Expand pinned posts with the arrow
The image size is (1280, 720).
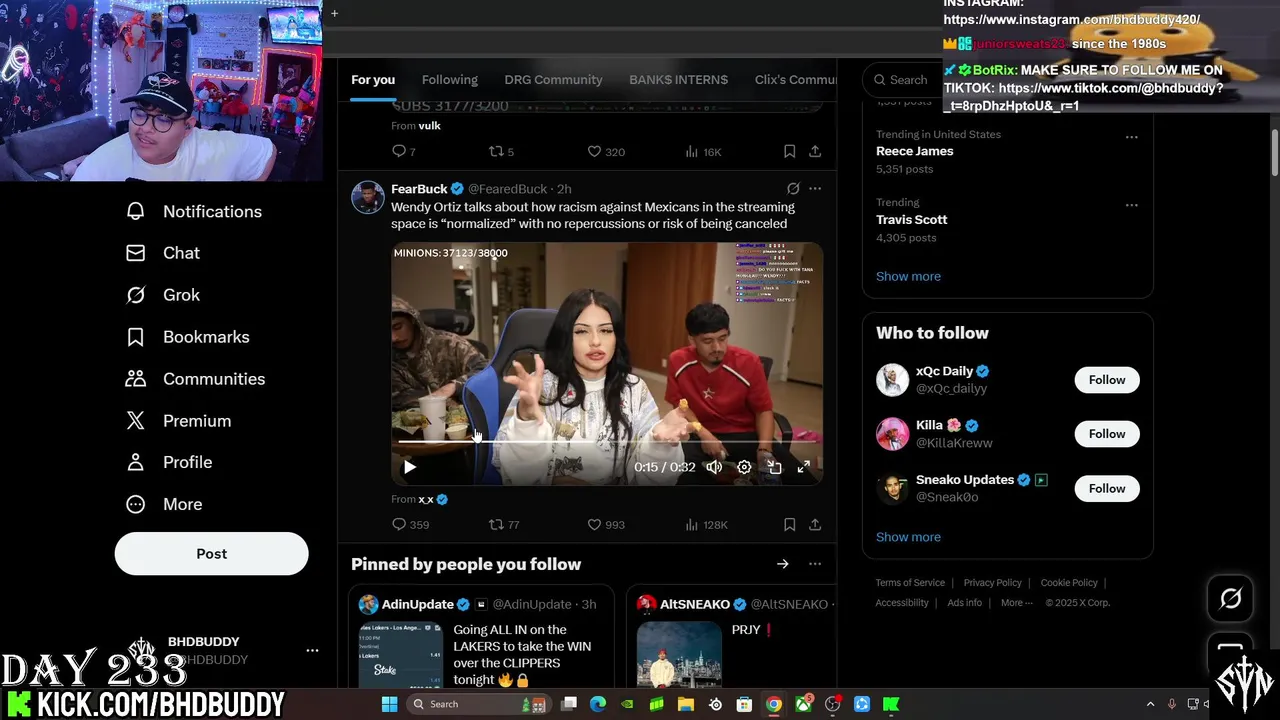point(783,564)
